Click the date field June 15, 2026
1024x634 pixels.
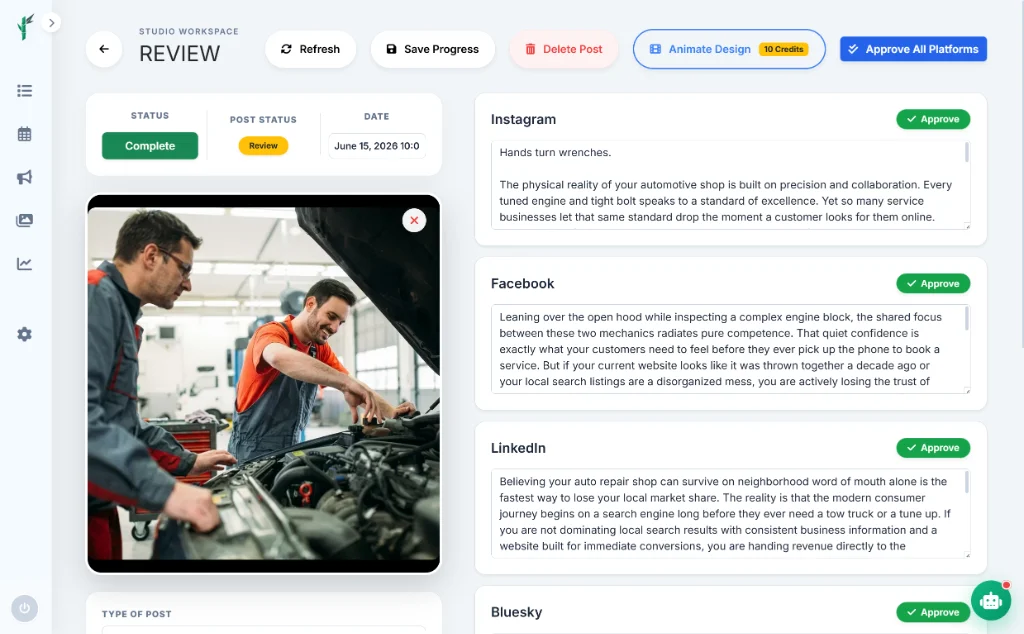(377, 146)
